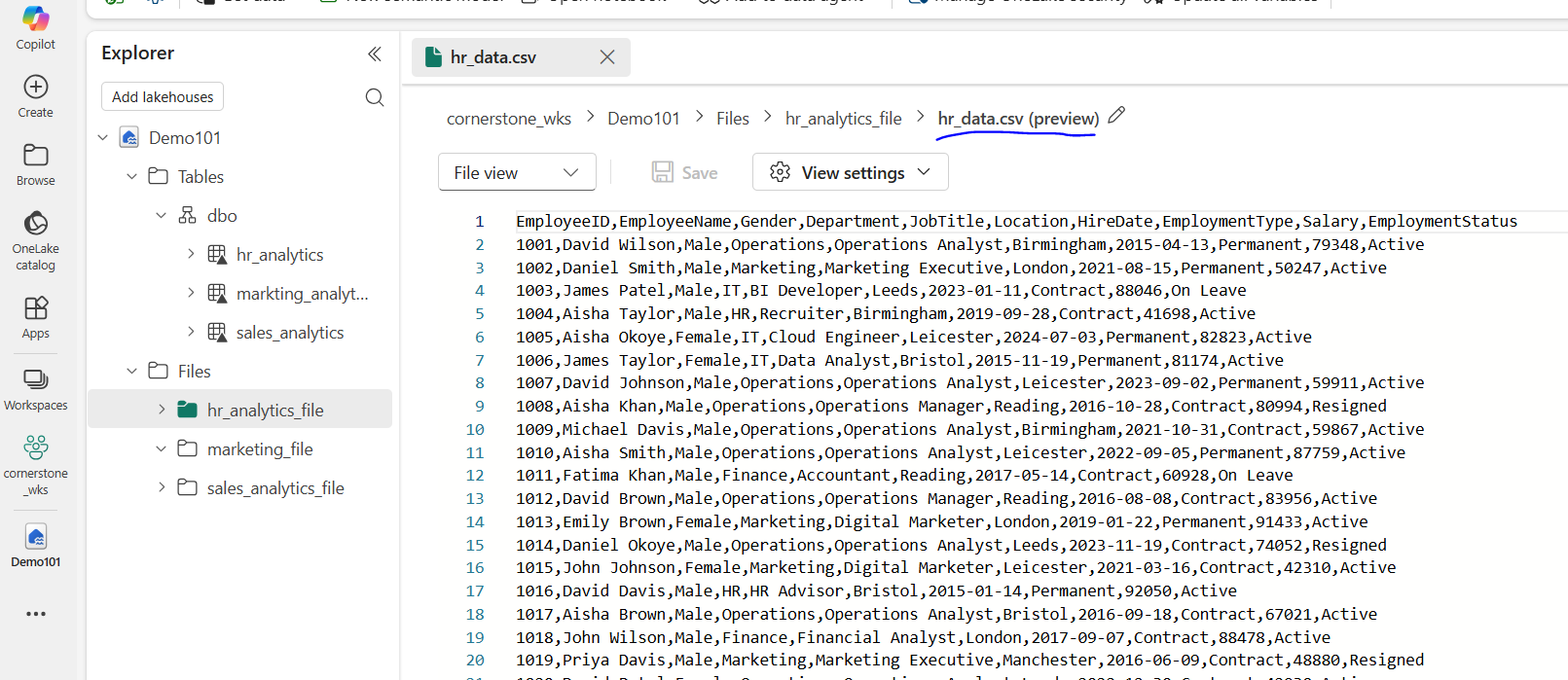Open the View settings dropdown

pyautogui.click(x=850, y=172)
